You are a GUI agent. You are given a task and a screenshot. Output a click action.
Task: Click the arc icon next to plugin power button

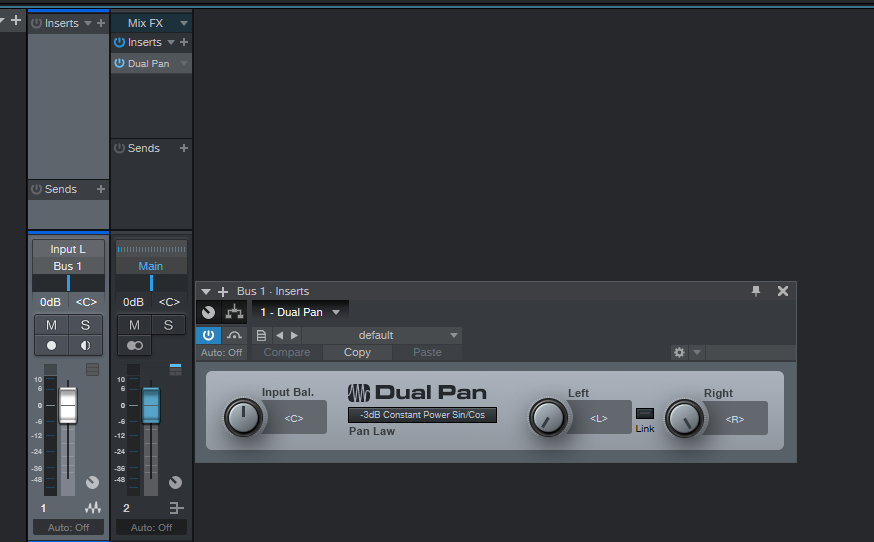click(x=234, y=335)
